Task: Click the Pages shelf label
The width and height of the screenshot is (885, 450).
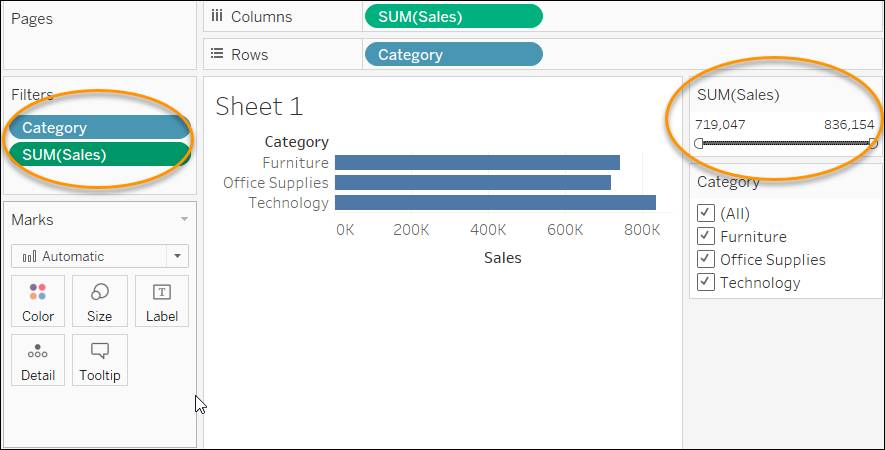Action: pos(32,19)
